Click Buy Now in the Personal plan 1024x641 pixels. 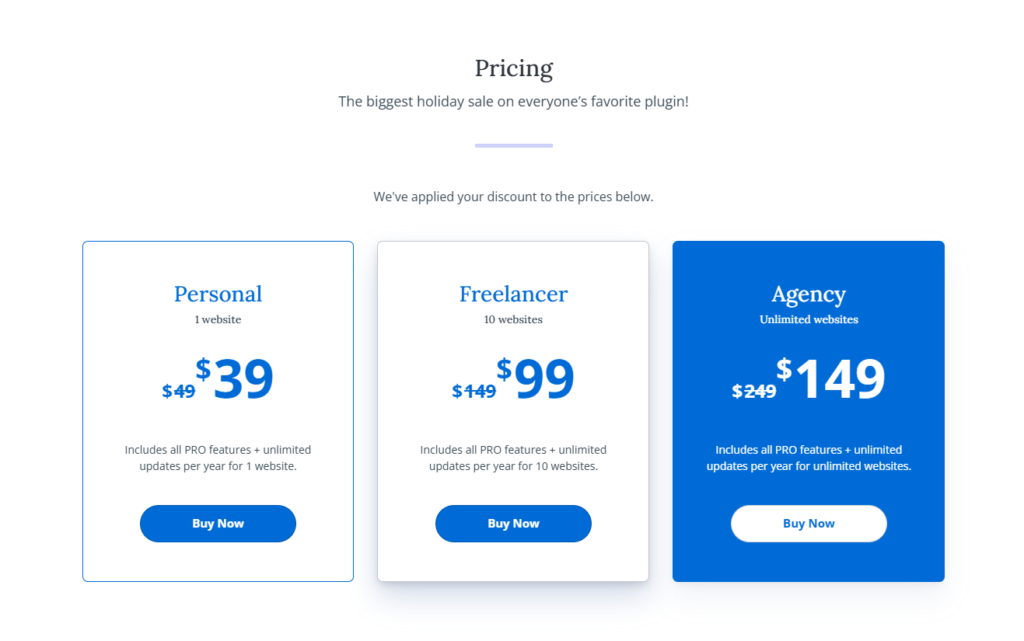click(218, 524)
